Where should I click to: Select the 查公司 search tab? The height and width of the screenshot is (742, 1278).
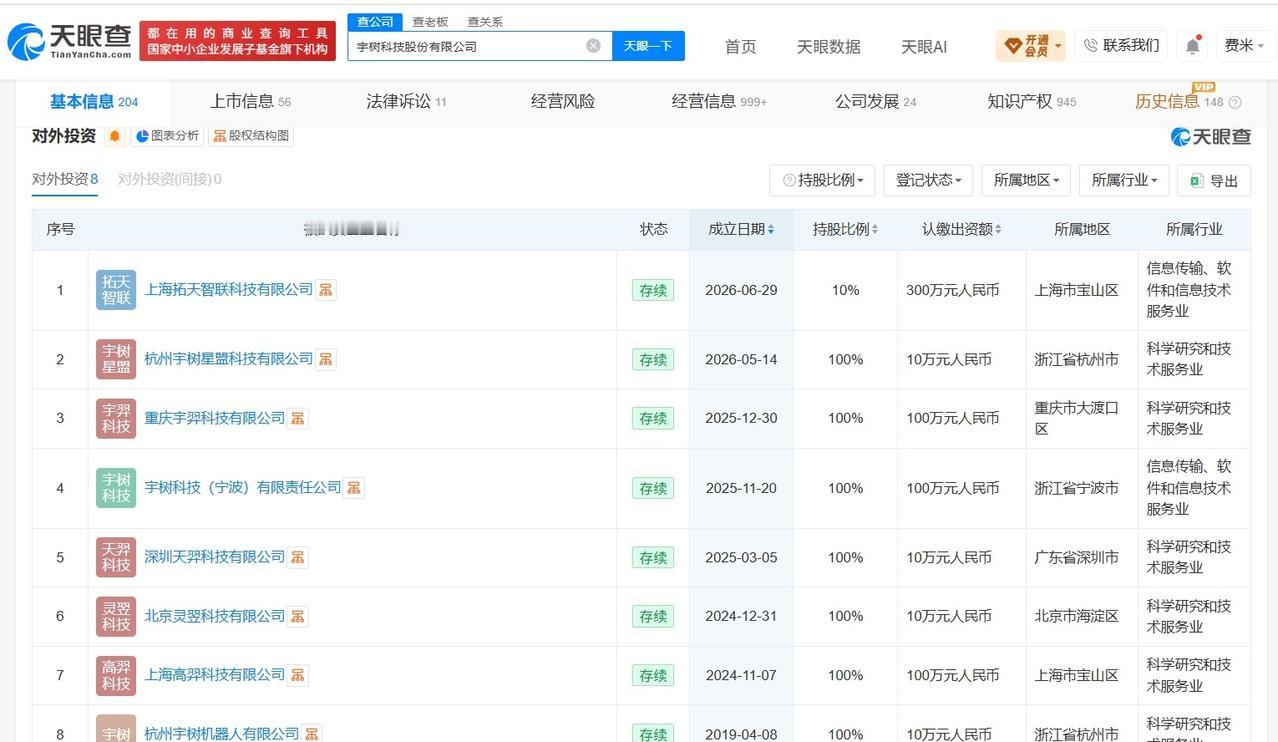coord(375,21)
